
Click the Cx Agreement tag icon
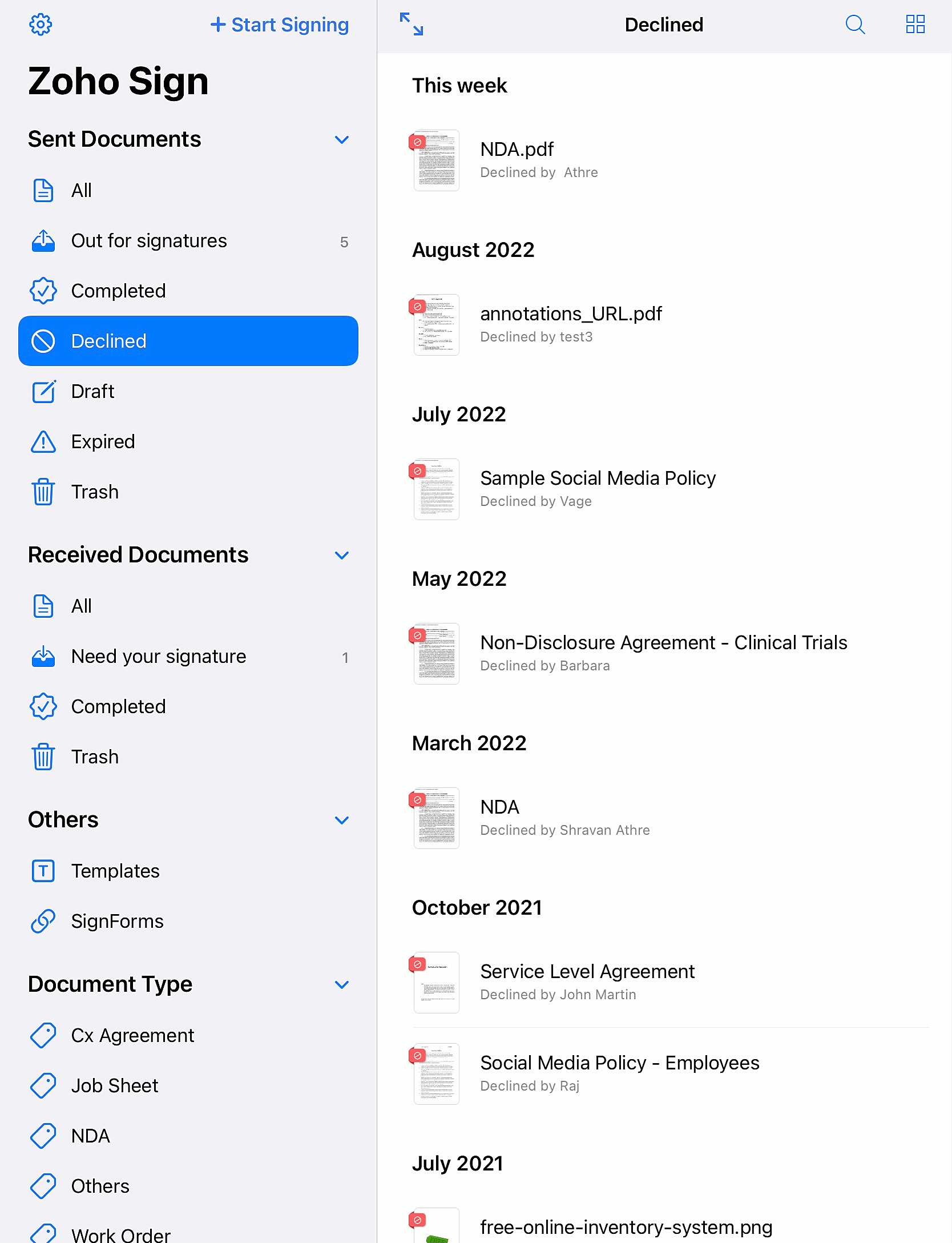[x=43, y=1035]
